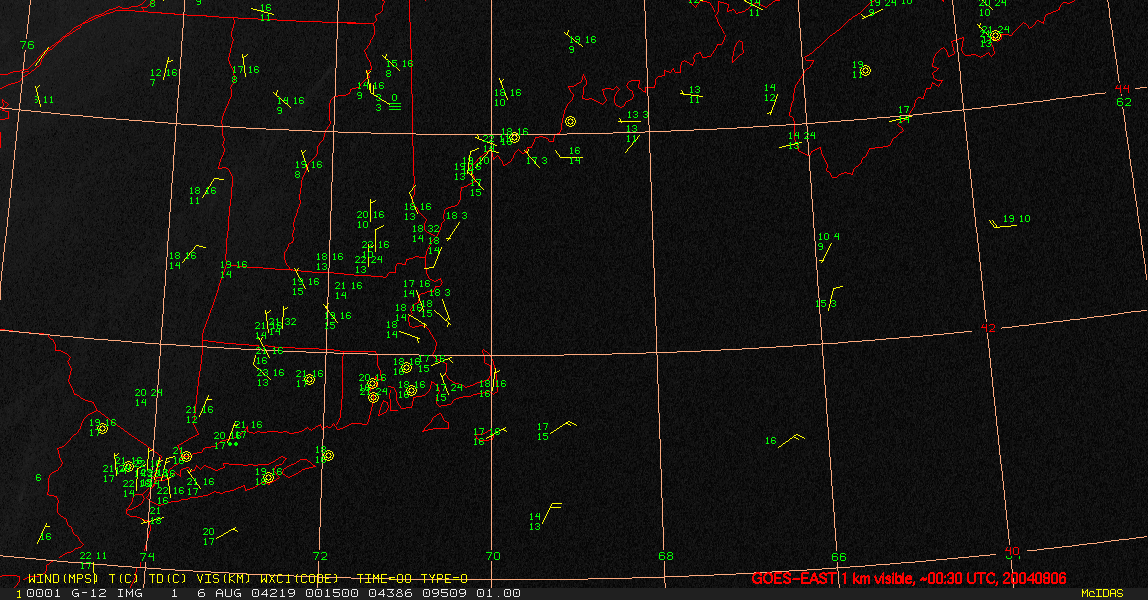Select the WXCI(CODE) legend entry
The image size is (1148, 600).
(x=299, y=579)
